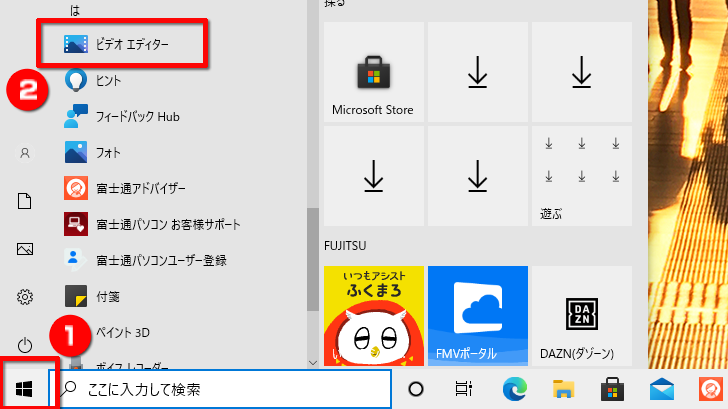This screenshot has width=728, height=409.
Task: Click the FUJITSU tile group header
Action: 345,246
